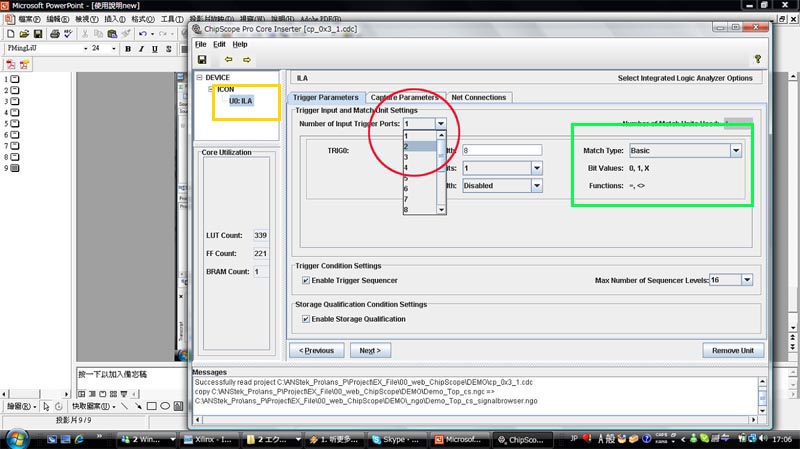
Task: Click the Open folder icon in PowerPoint
Action: (x=24, y=34)
